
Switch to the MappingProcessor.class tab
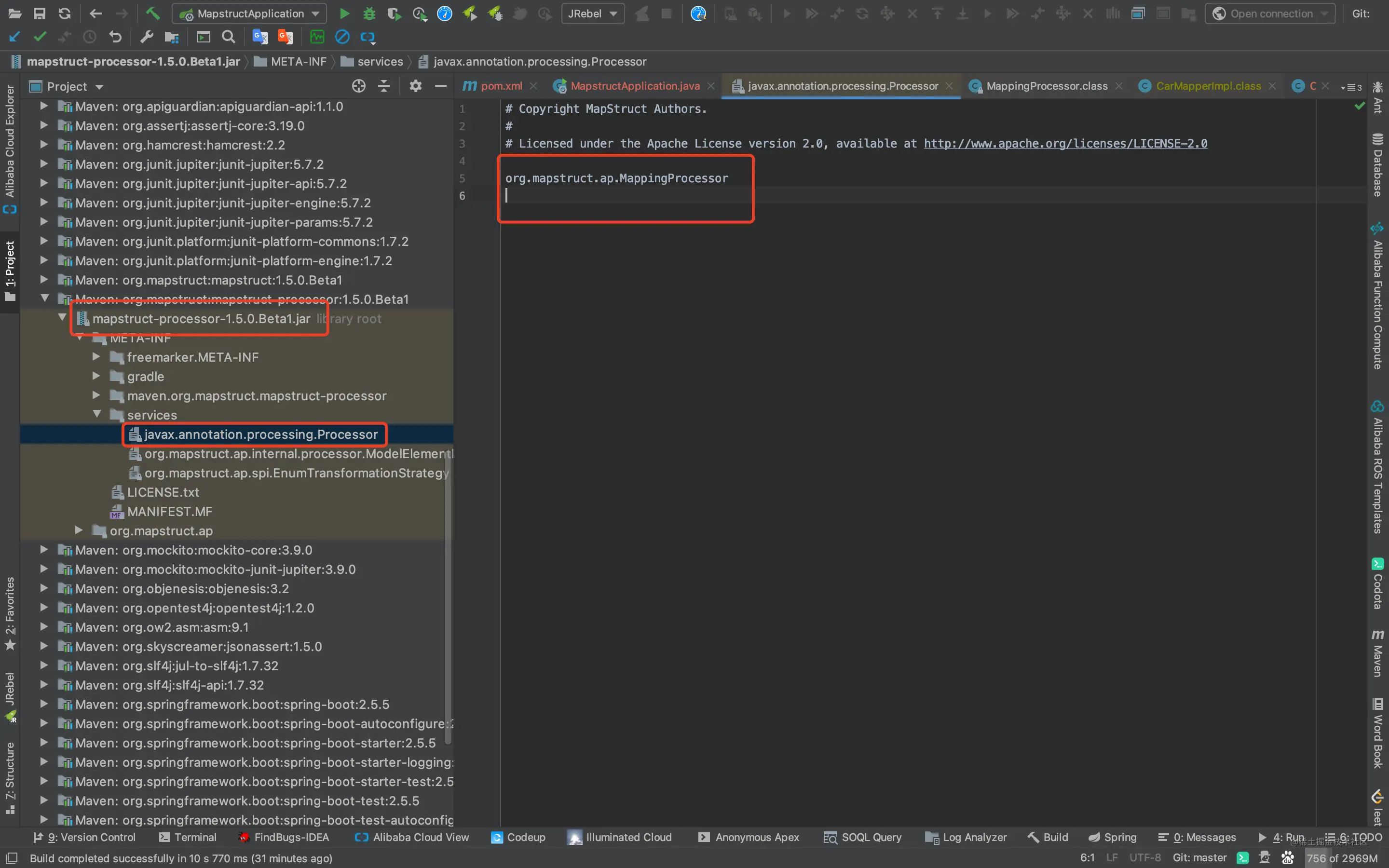point(1046,86)
